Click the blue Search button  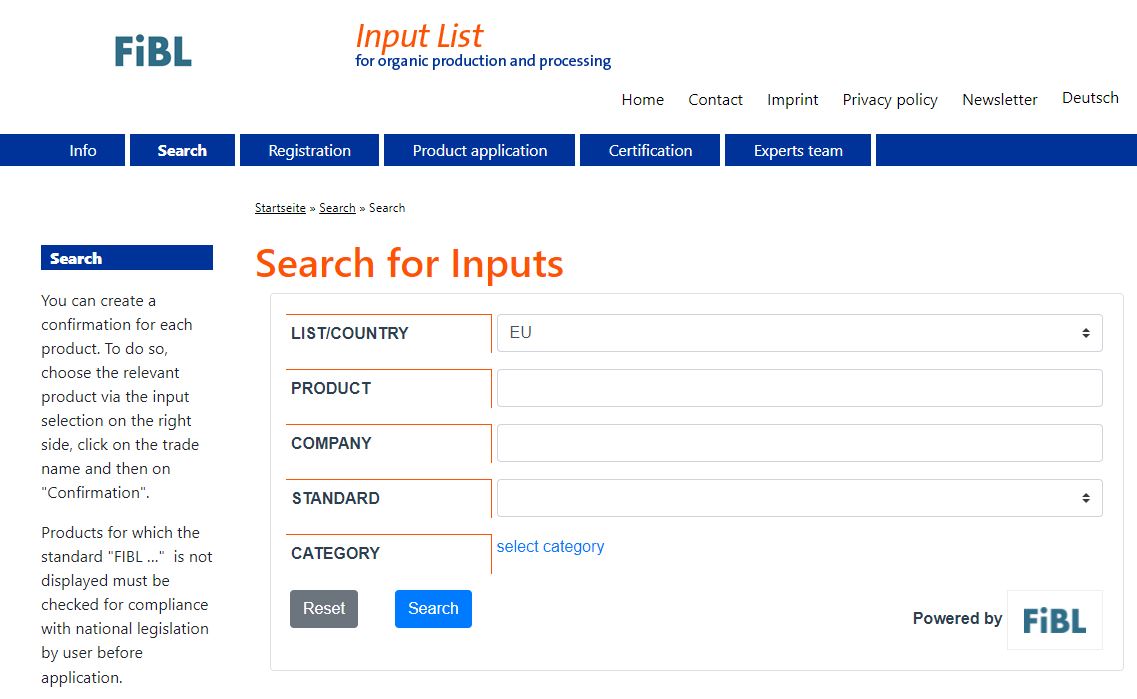coord(433,608)
